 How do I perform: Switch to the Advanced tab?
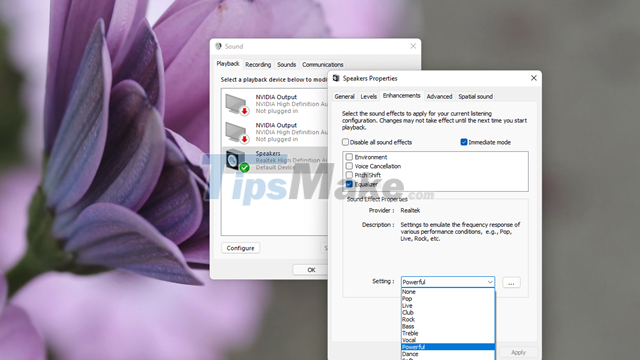pos(440,96)
